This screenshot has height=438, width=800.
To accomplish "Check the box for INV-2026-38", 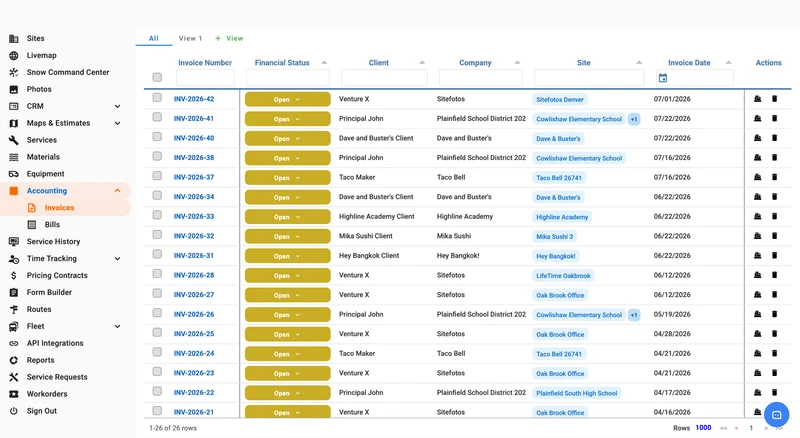I will [x=157, y=156].
